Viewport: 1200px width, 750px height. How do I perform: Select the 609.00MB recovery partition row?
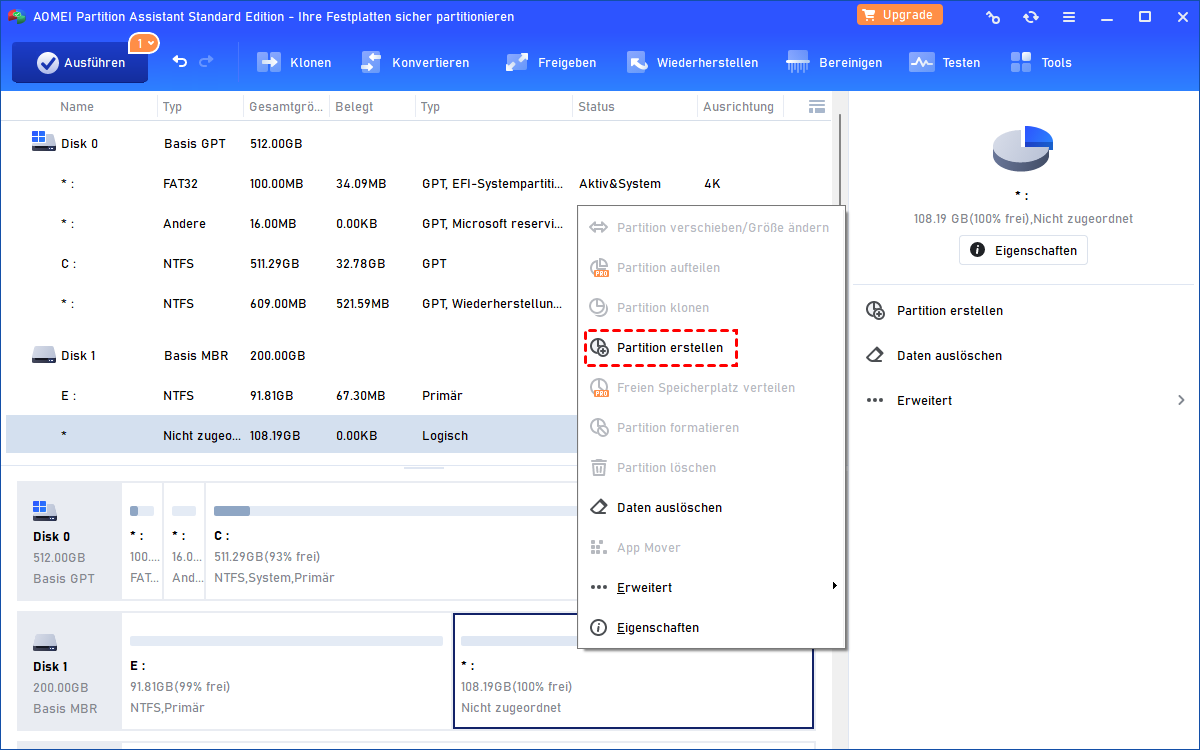[x=292, y=303]
